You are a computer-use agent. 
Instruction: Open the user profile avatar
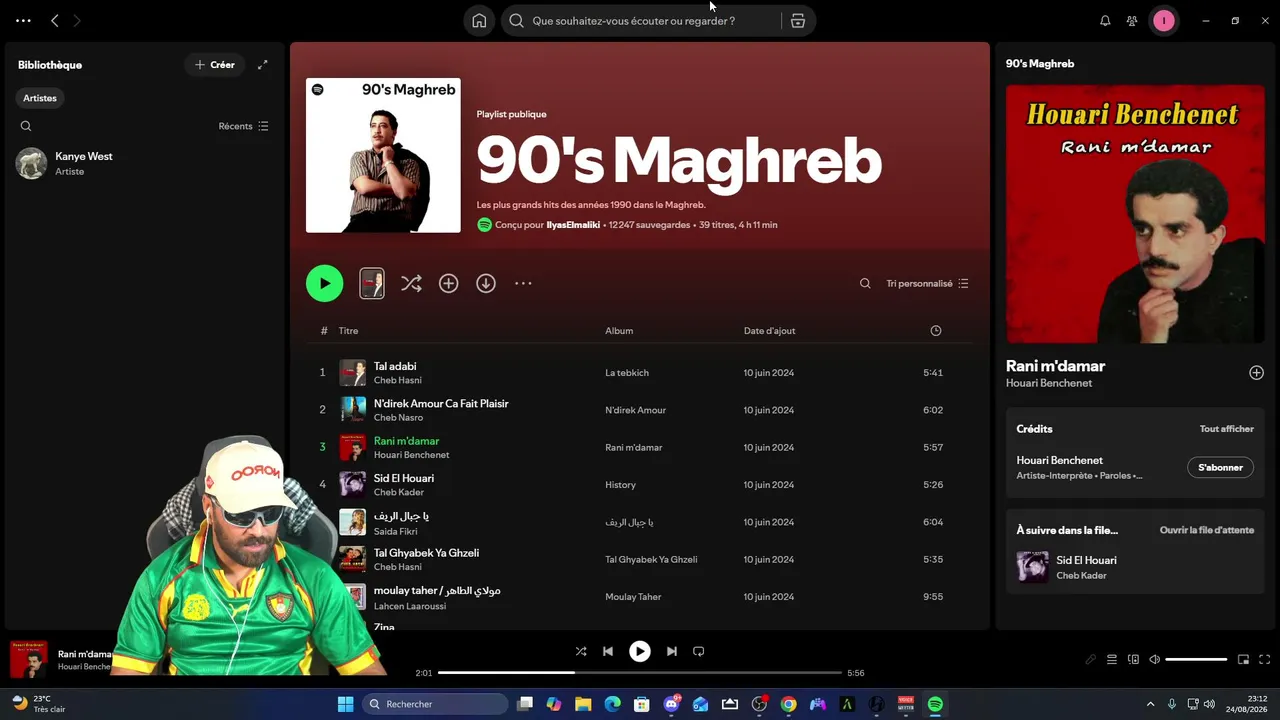tap(1164, 20)
